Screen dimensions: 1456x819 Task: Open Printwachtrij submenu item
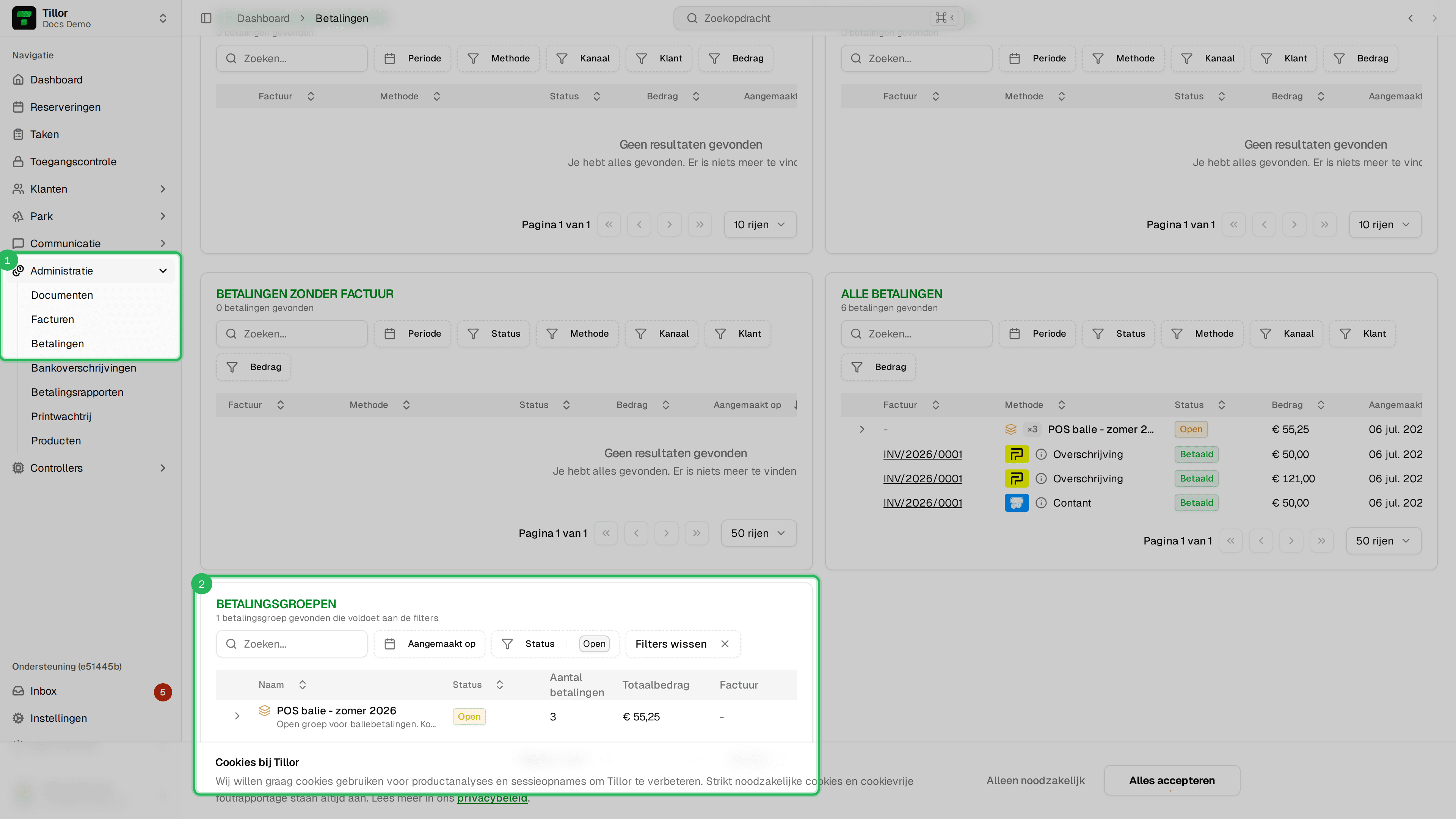(61, 417)
